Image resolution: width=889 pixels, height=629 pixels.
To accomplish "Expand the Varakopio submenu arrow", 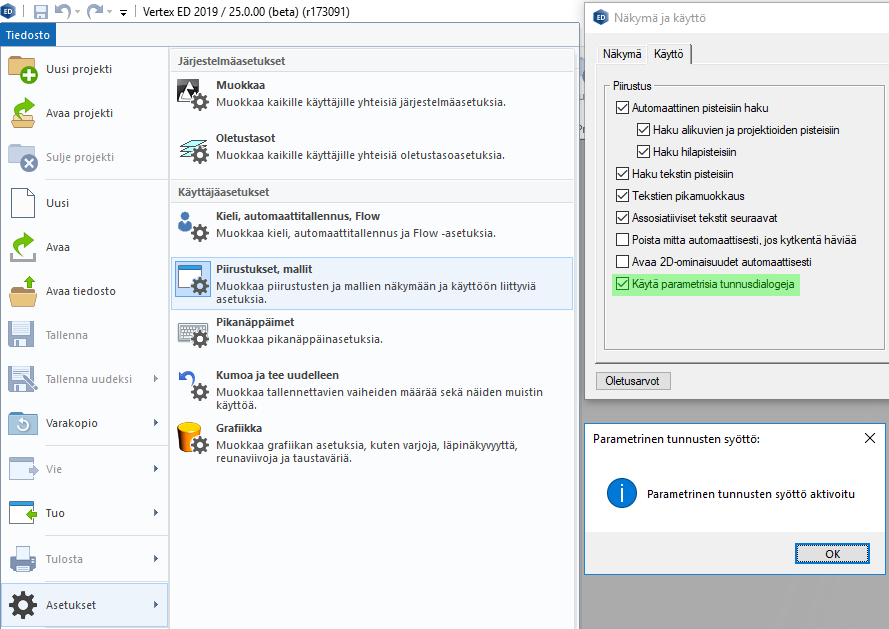I will [155, 423].
